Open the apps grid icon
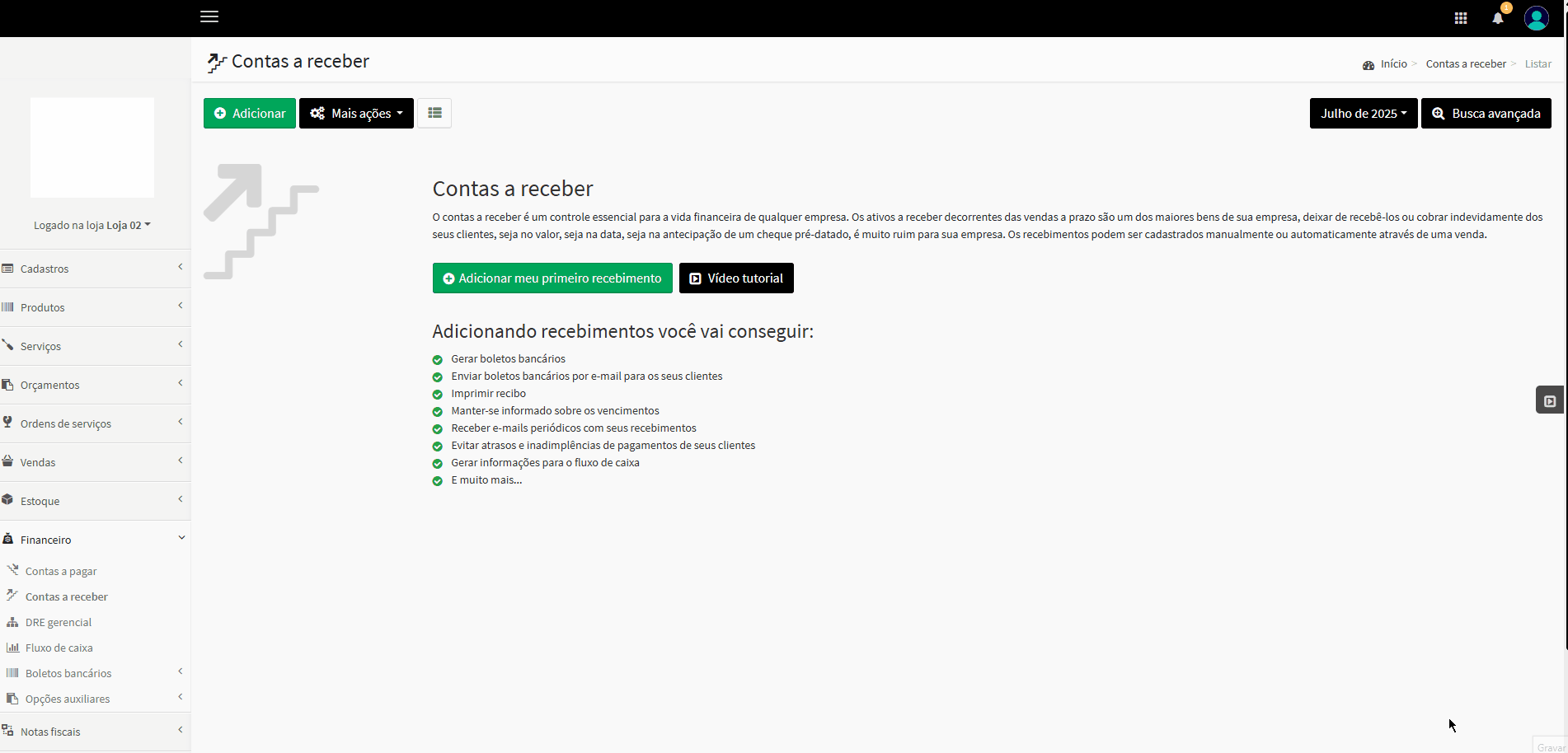Screen dimensions: 1568x753 click(x=1460, y=18)
